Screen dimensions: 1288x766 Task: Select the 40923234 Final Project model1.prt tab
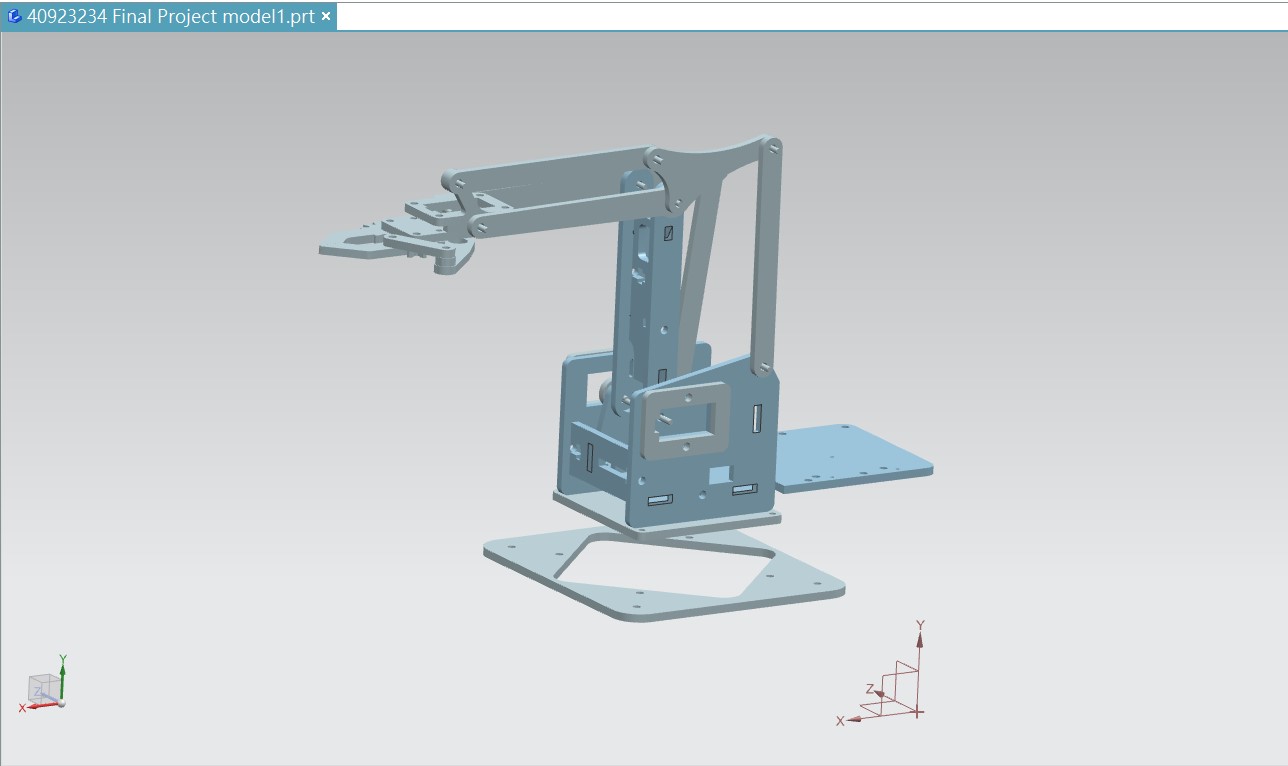tap(169, 17)
